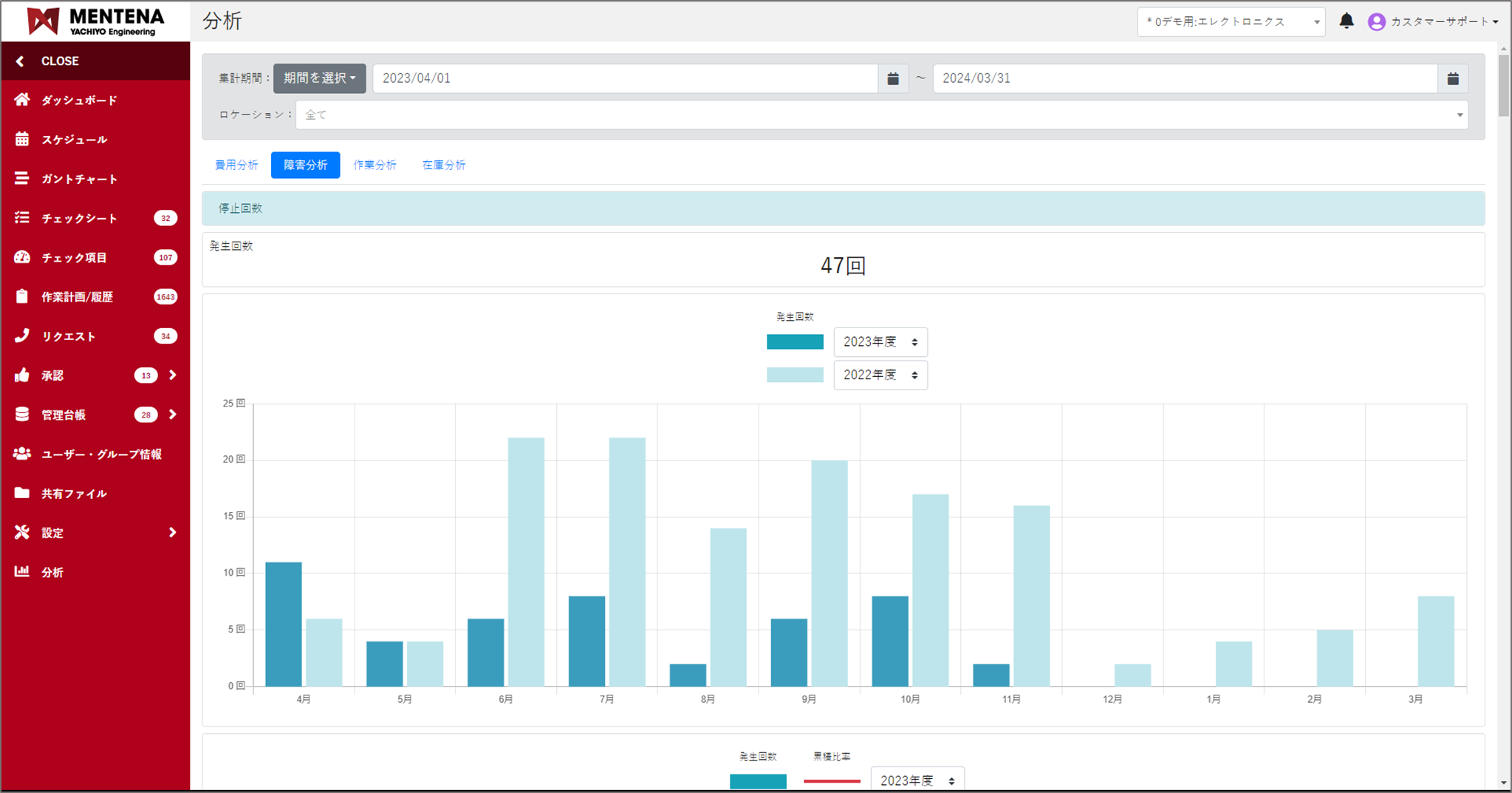Open the end date calendar picker icon

click(x=1452, y=78)
